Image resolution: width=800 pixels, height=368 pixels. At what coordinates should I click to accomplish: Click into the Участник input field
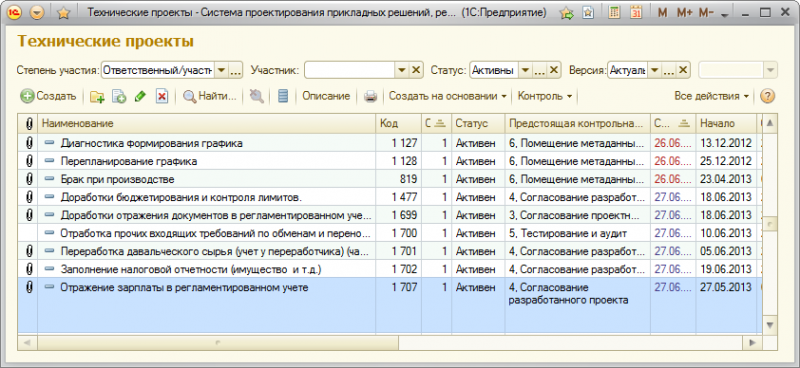click(349, 70)
